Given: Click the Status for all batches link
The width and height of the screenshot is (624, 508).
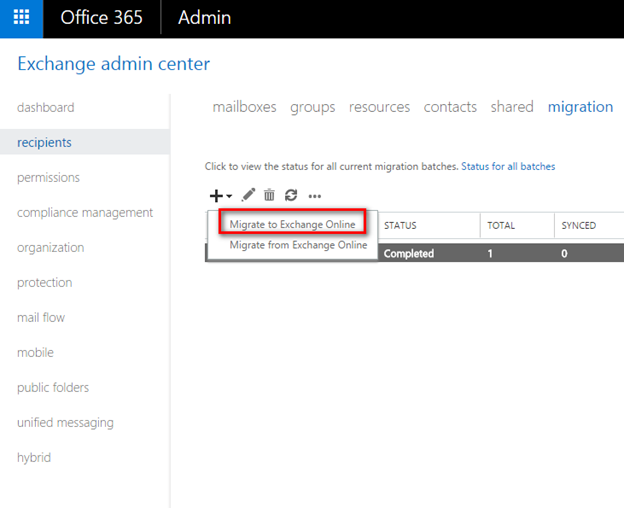Looking at the screenshot, I should coord(508,166).
